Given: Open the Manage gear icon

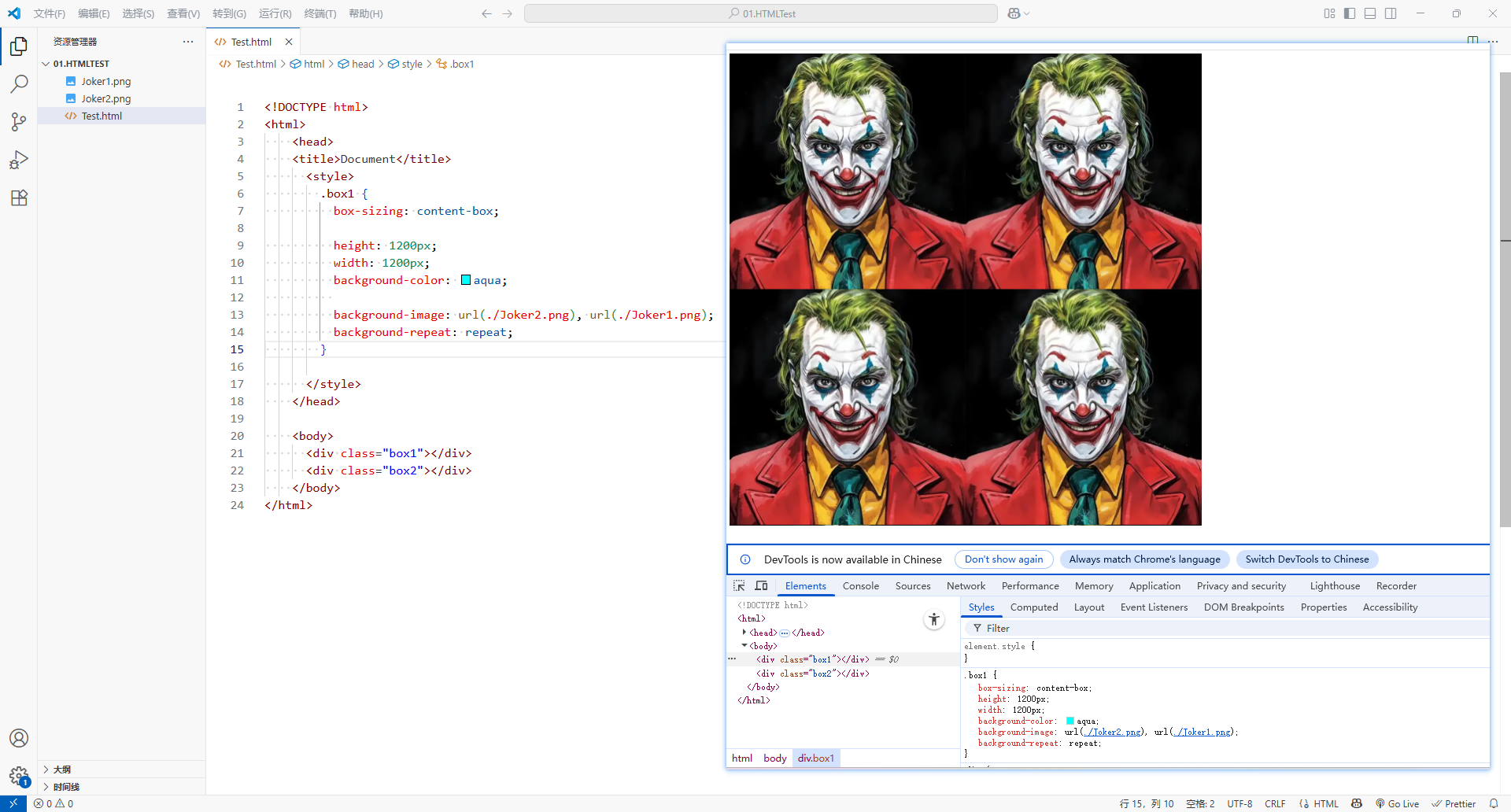Looking at the screenshot, I should (19, 777).
